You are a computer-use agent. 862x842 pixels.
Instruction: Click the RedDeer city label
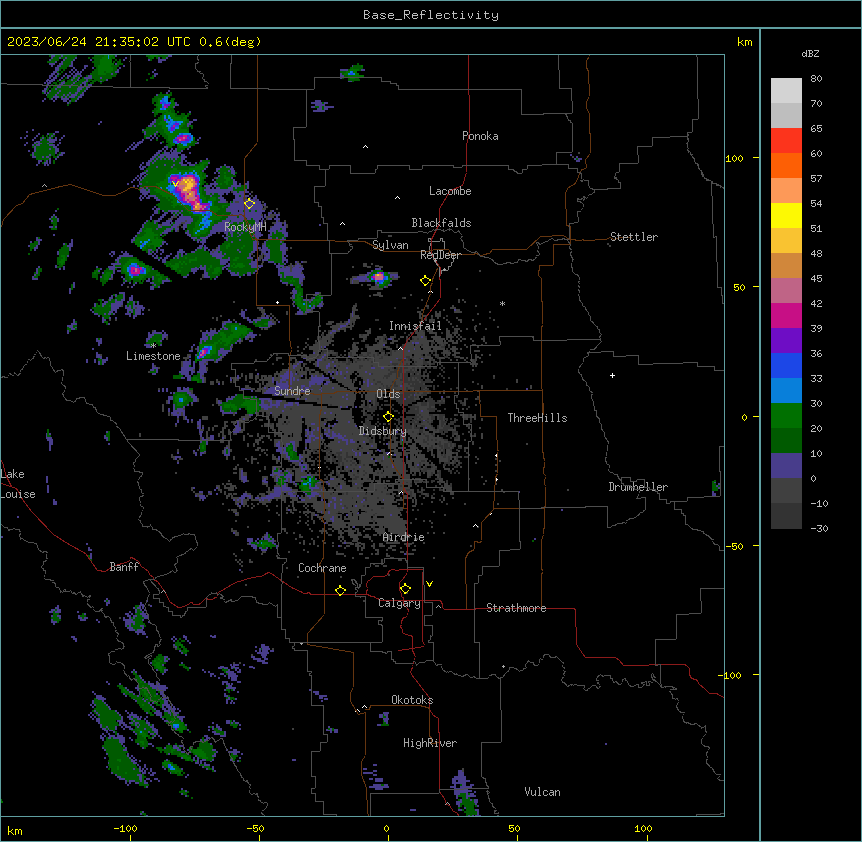point(440,255)
